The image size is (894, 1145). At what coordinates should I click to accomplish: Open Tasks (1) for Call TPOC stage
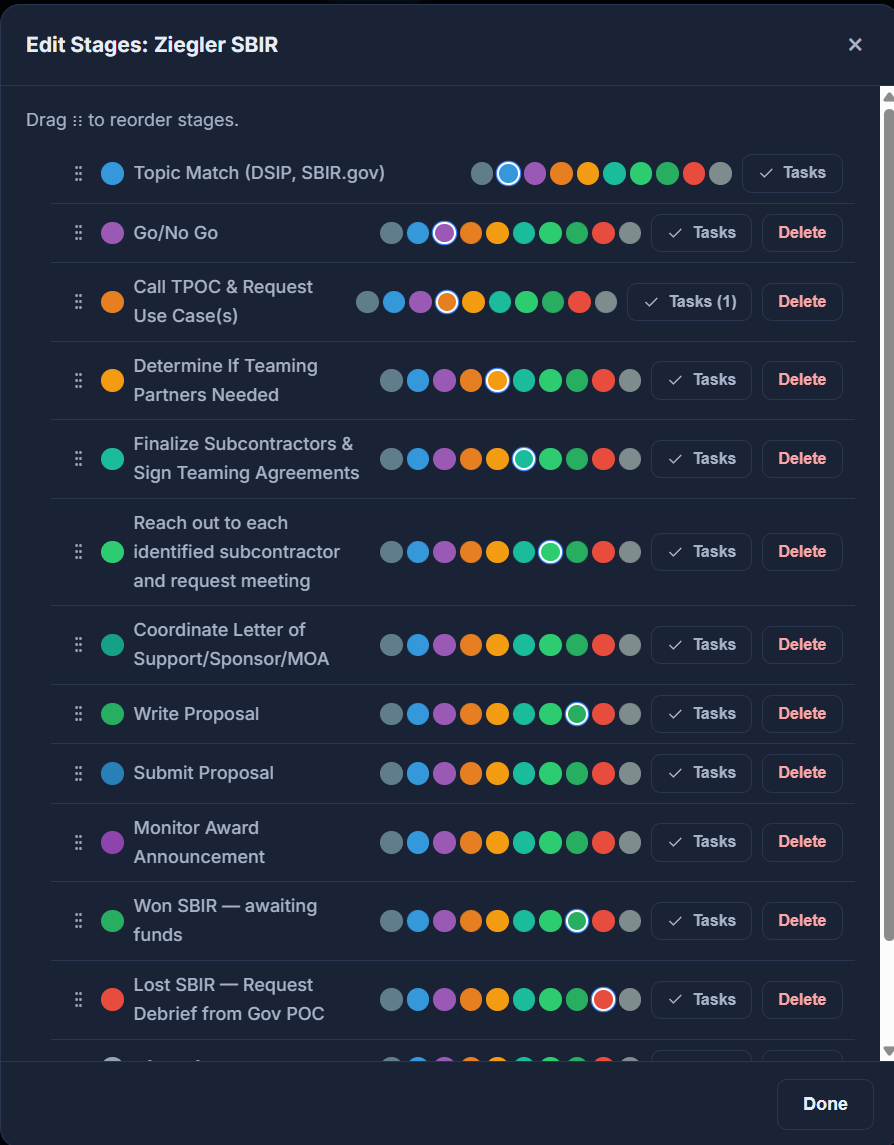click(x=689, y=302)
